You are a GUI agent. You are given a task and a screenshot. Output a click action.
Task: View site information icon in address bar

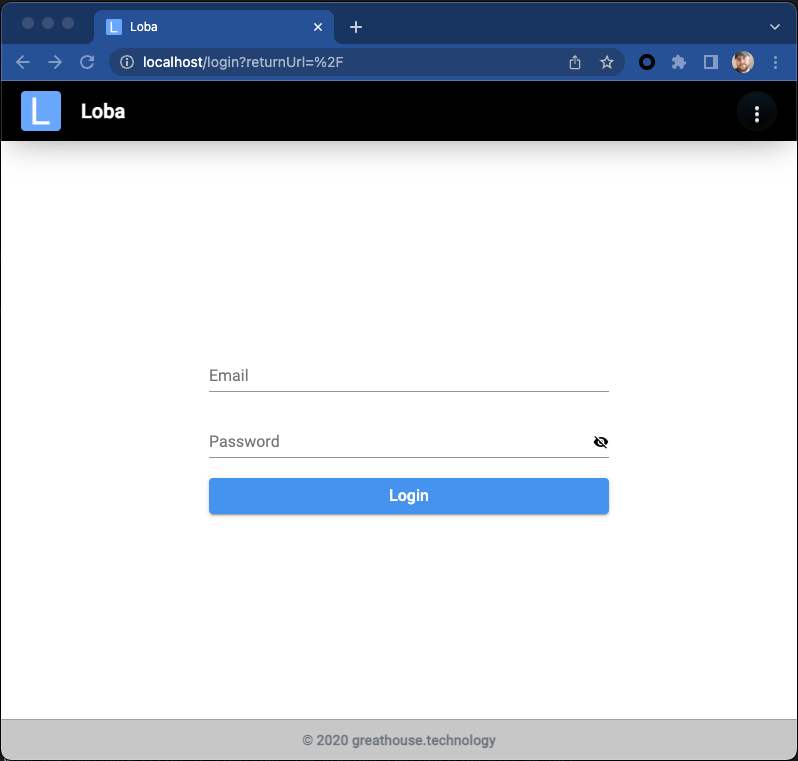[127, 62]
